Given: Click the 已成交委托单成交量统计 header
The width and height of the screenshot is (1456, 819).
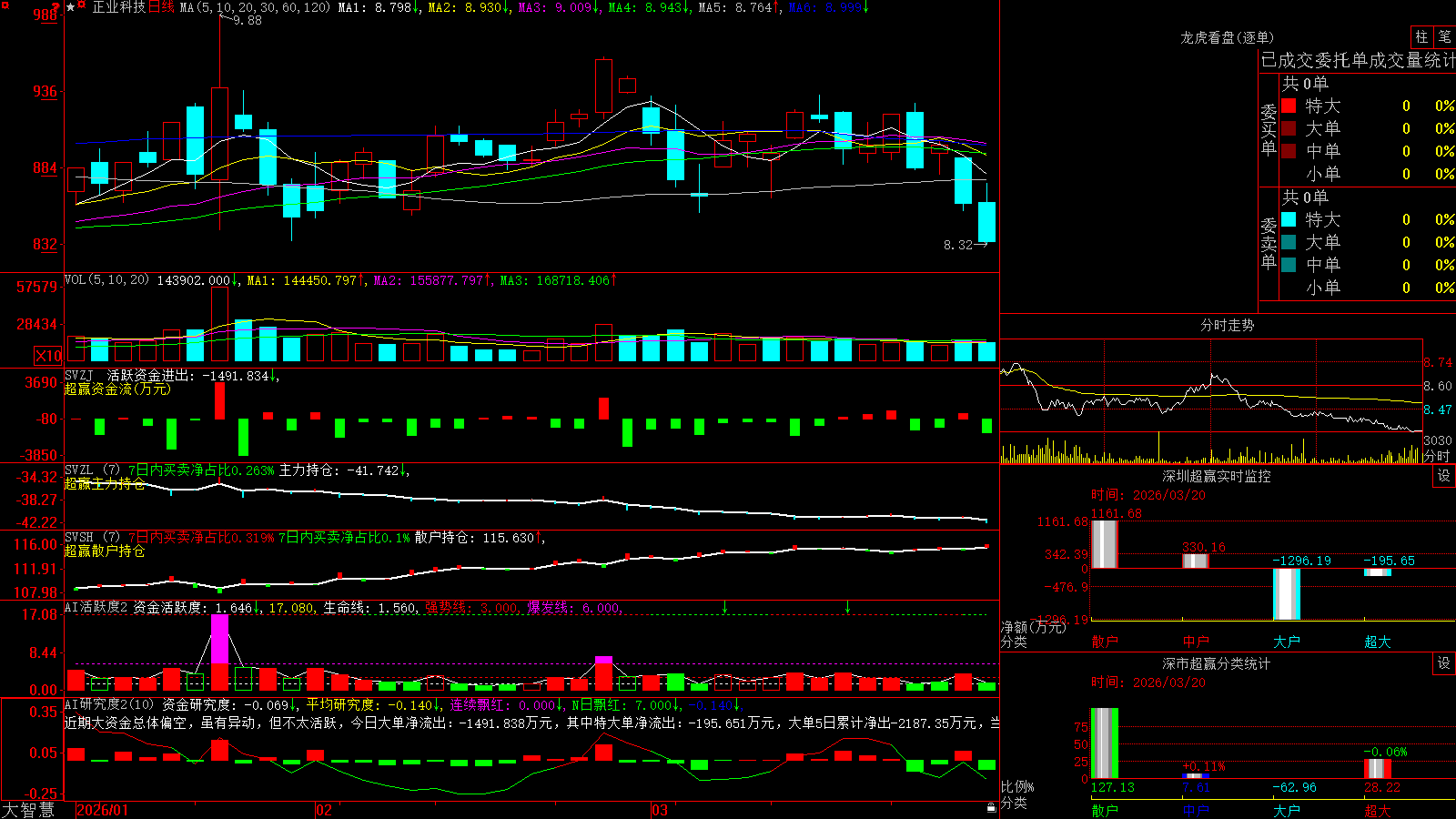Looking at the screenshot, I should click(x=1358, y=60).
